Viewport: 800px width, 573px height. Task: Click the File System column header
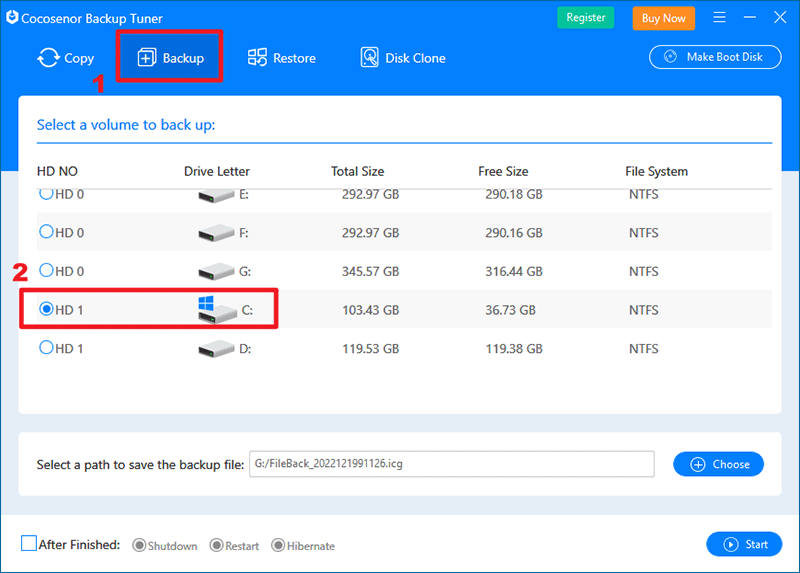(656, 171)
